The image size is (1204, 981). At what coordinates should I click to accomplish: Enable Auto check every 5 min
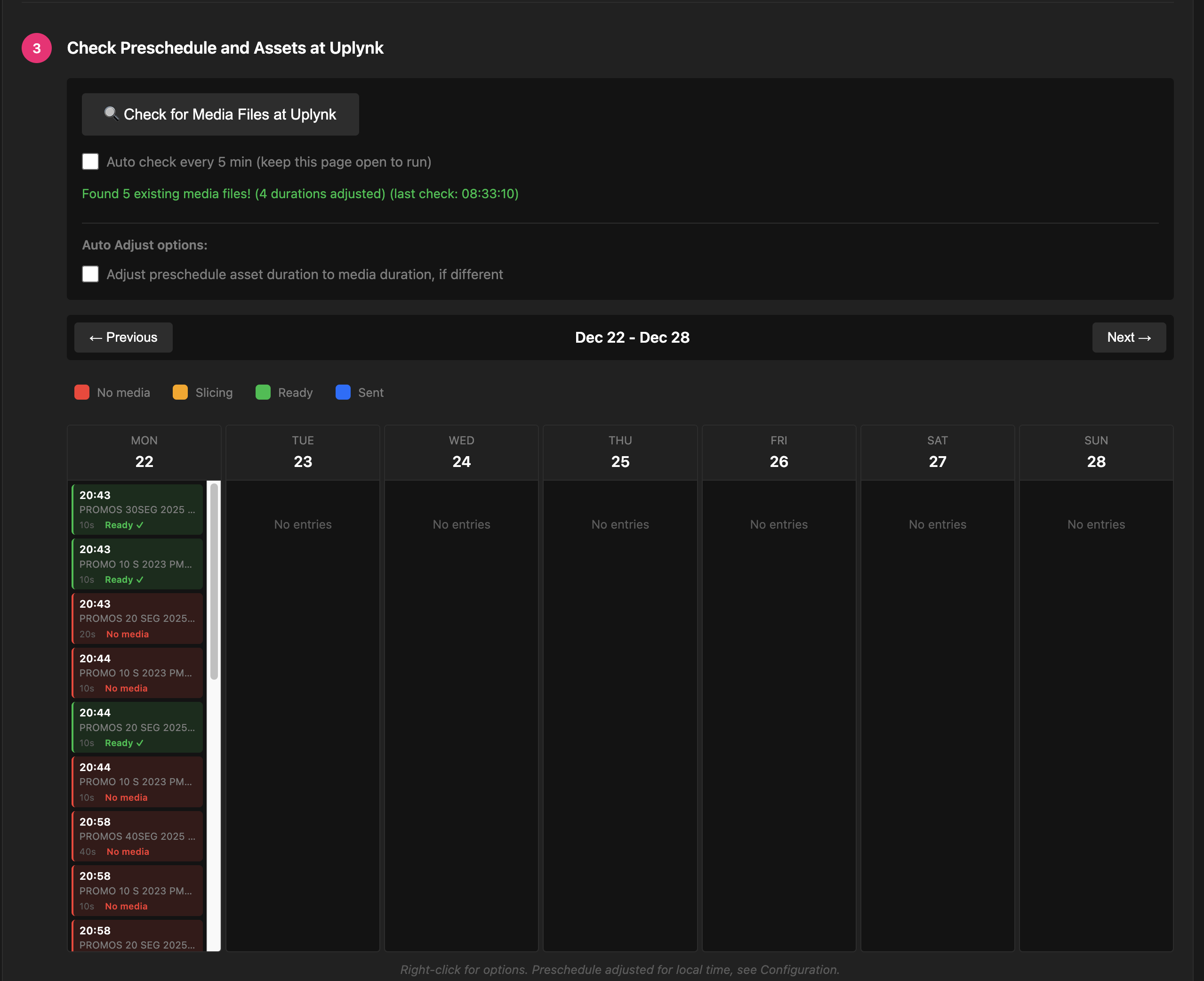[90, 161]
